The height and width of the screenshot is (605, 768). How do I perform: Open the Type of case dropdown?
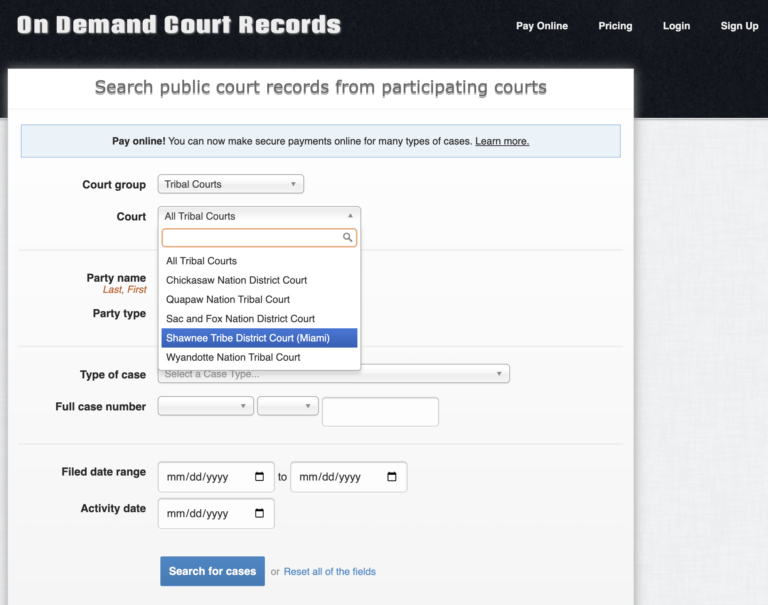tap(333, 374)
